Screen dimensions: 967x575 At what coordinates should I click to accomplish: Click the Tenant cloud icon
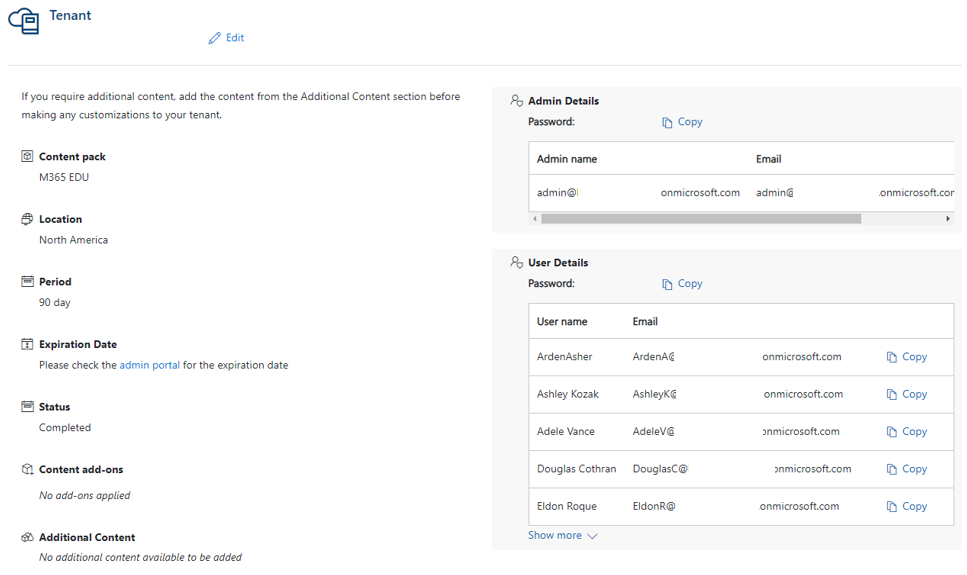pos(24,21)
